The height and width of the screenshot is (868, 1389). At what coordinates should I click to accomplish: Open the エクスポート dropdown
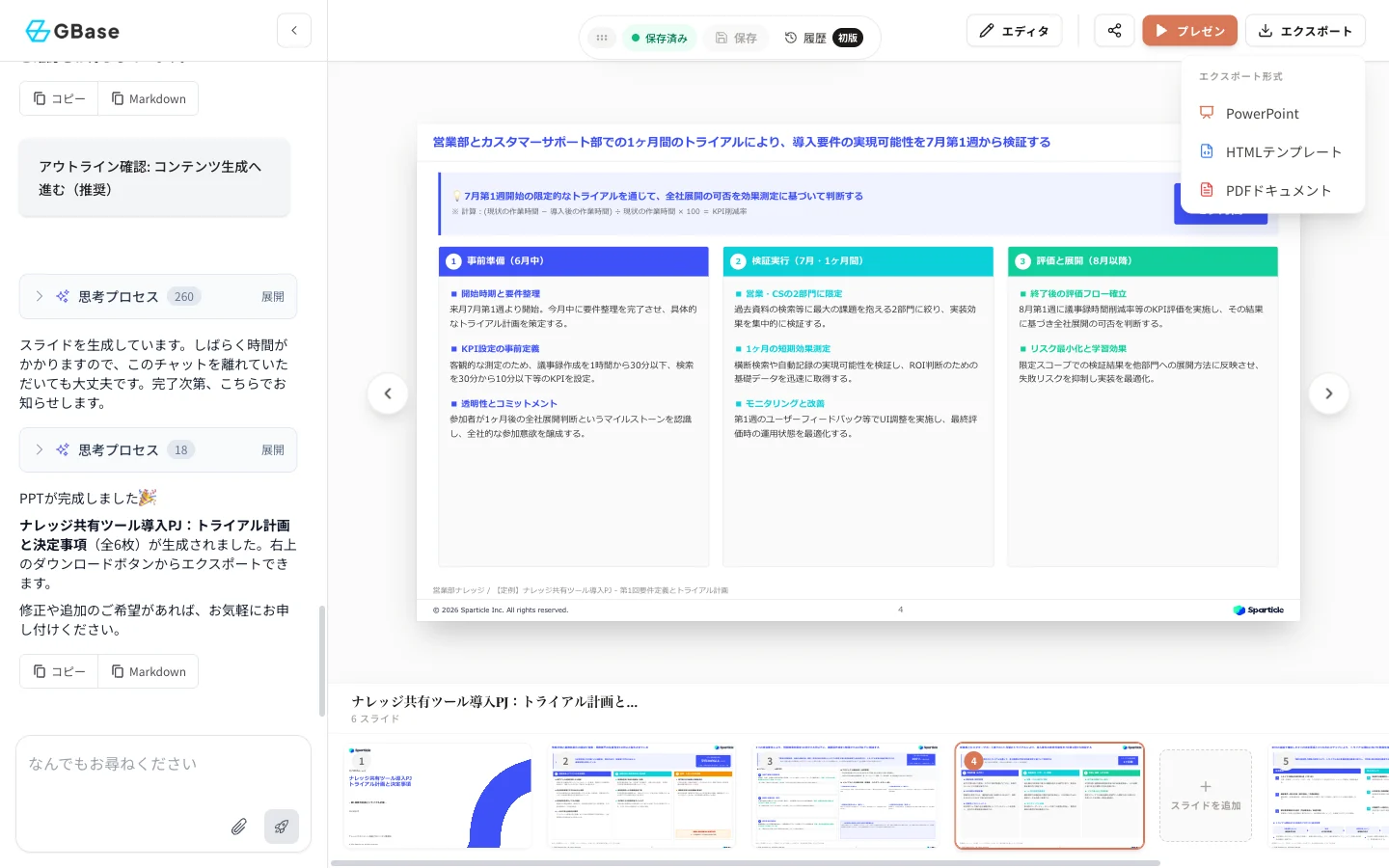click(1305, 31)
